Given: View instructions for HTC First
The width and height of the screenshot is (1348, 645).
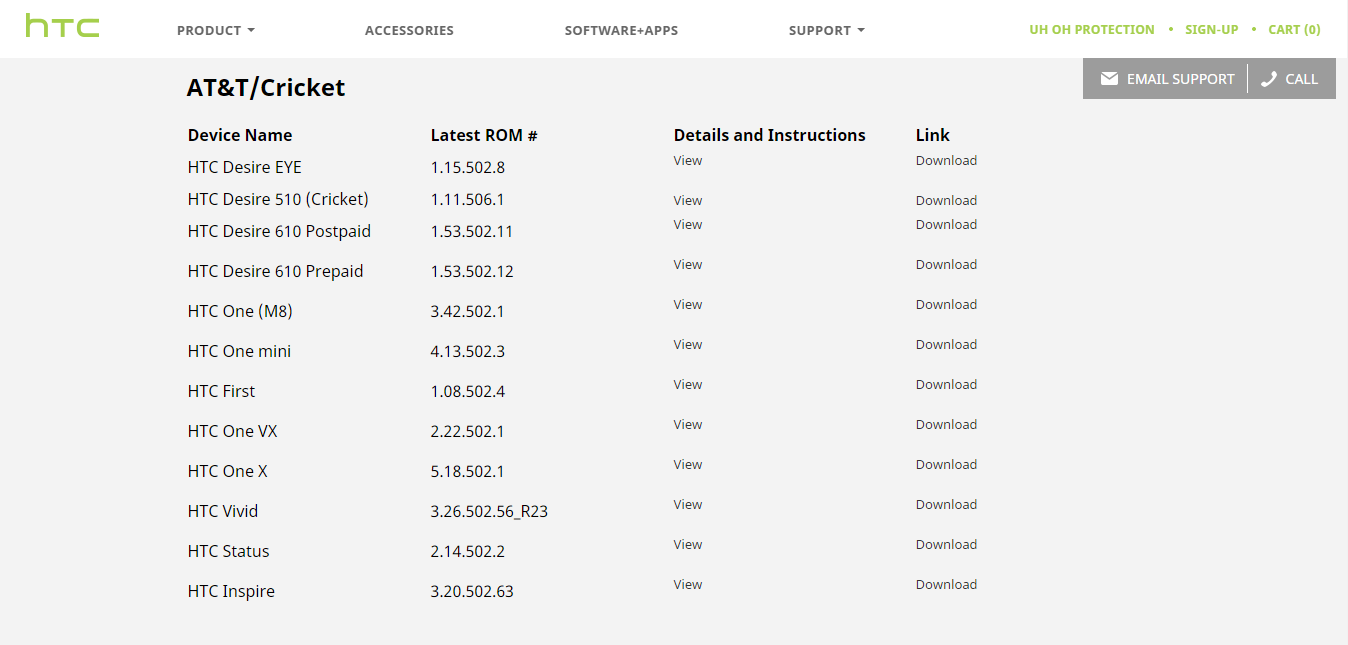Looking at the screenshot, I should [x=688, y=384].
